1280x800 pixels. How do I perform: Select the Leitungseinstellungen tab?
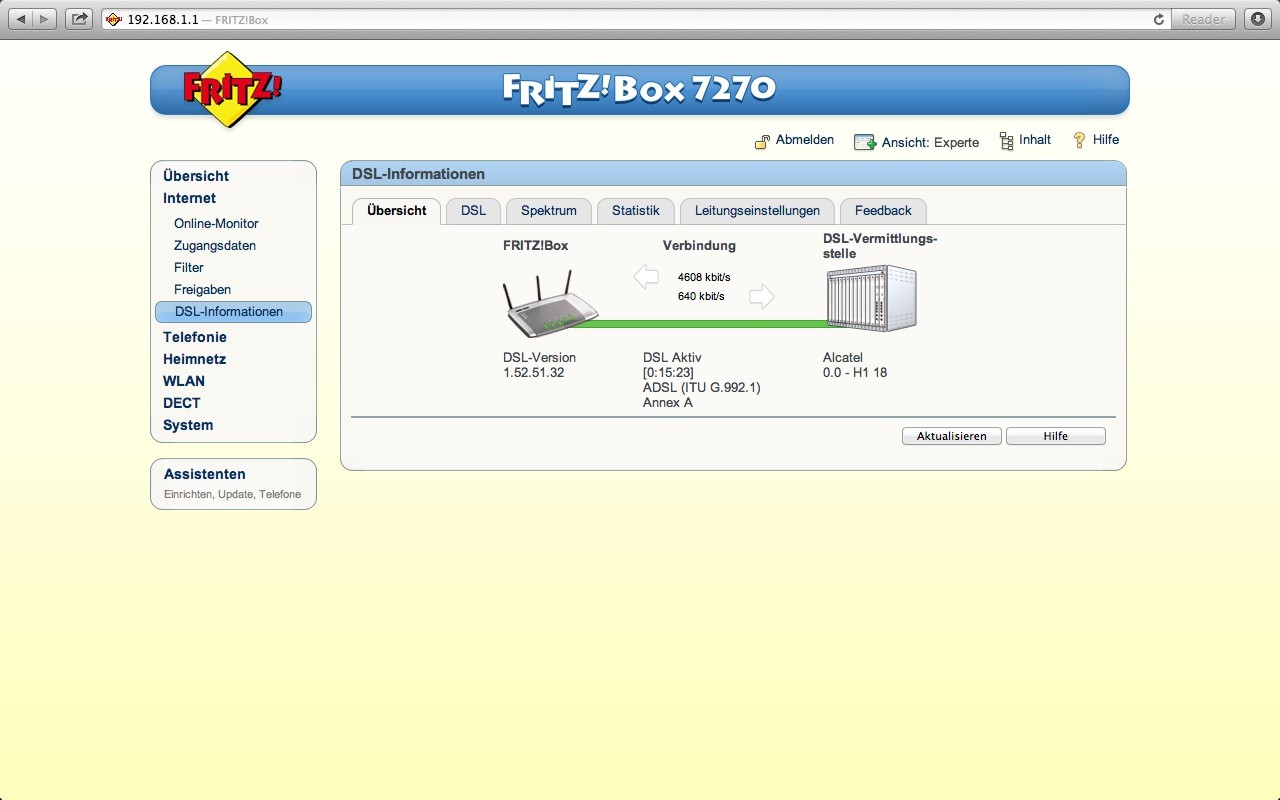757,211
